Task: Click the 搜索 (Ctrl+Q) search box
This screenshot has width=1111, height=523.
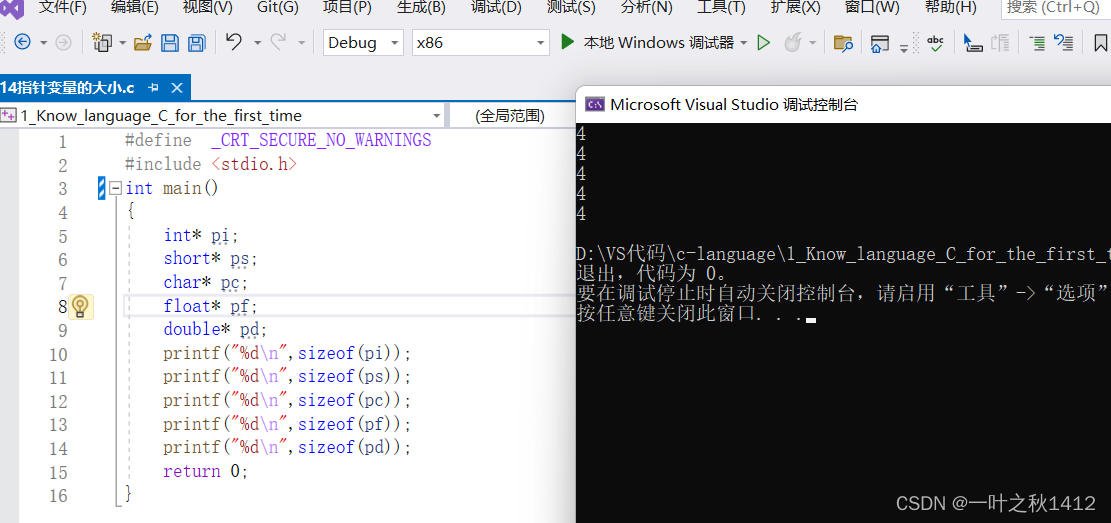Action: 1056,8
